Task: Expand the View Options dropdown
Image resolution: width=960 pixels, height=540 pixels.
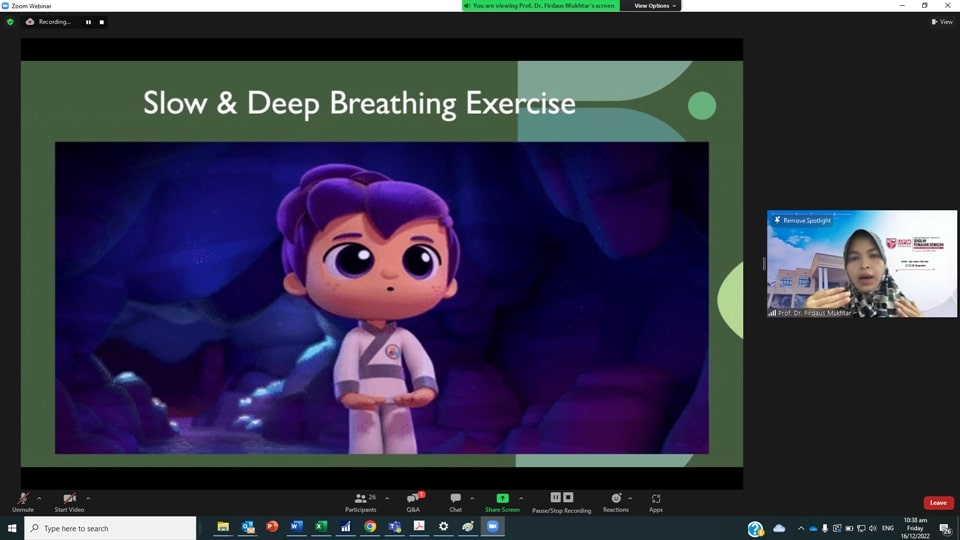Action: click(655, 6)
